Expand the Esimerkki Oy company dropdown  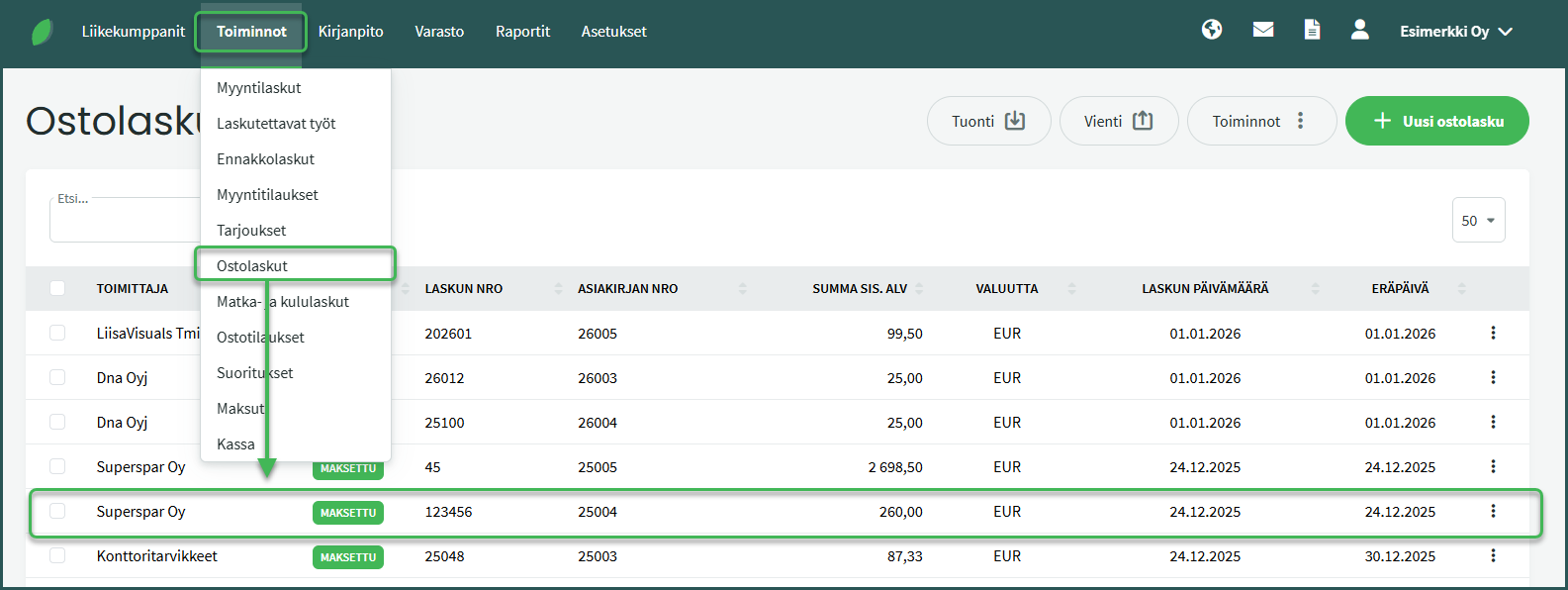(x=1456, y=32)
